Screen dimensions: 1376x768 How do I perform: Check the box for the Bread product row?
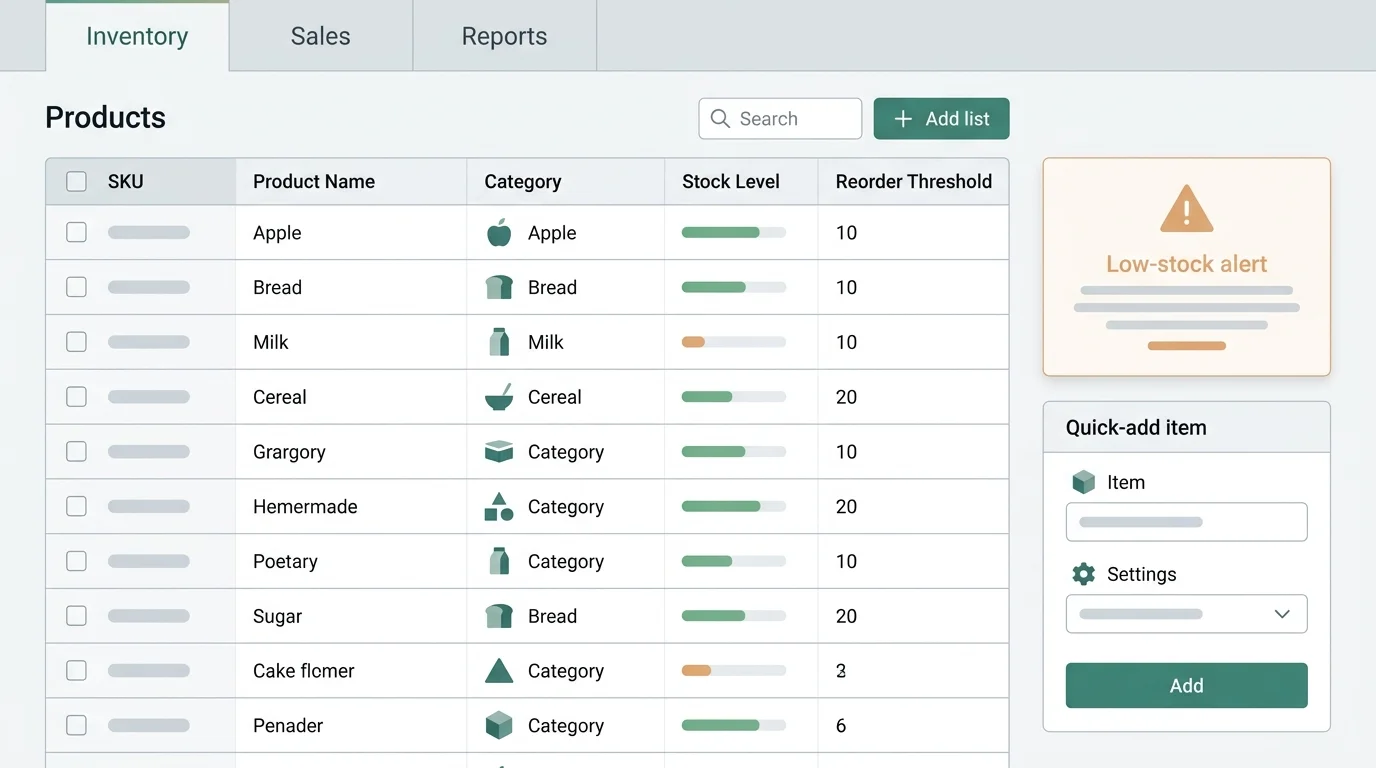76,287
